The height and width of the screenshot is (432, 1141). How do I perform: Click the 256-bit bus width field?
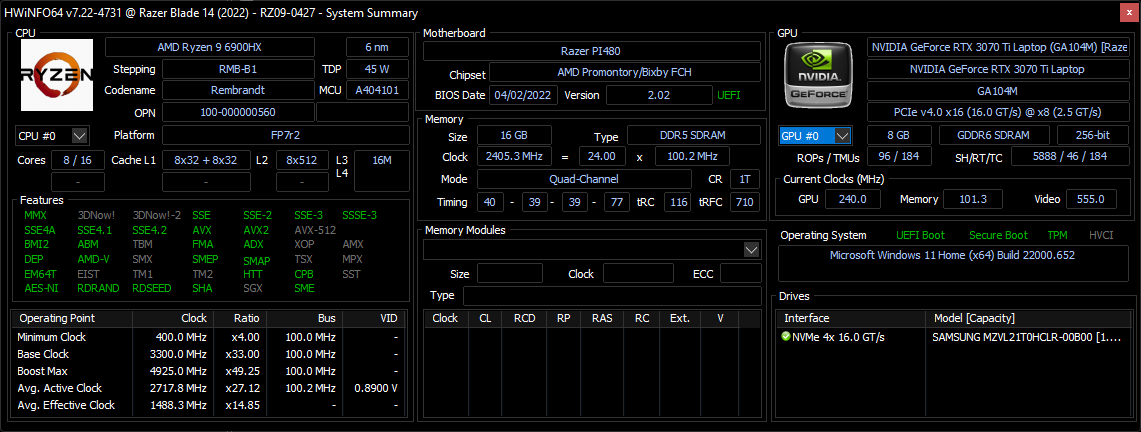[x=1092, y=135]
